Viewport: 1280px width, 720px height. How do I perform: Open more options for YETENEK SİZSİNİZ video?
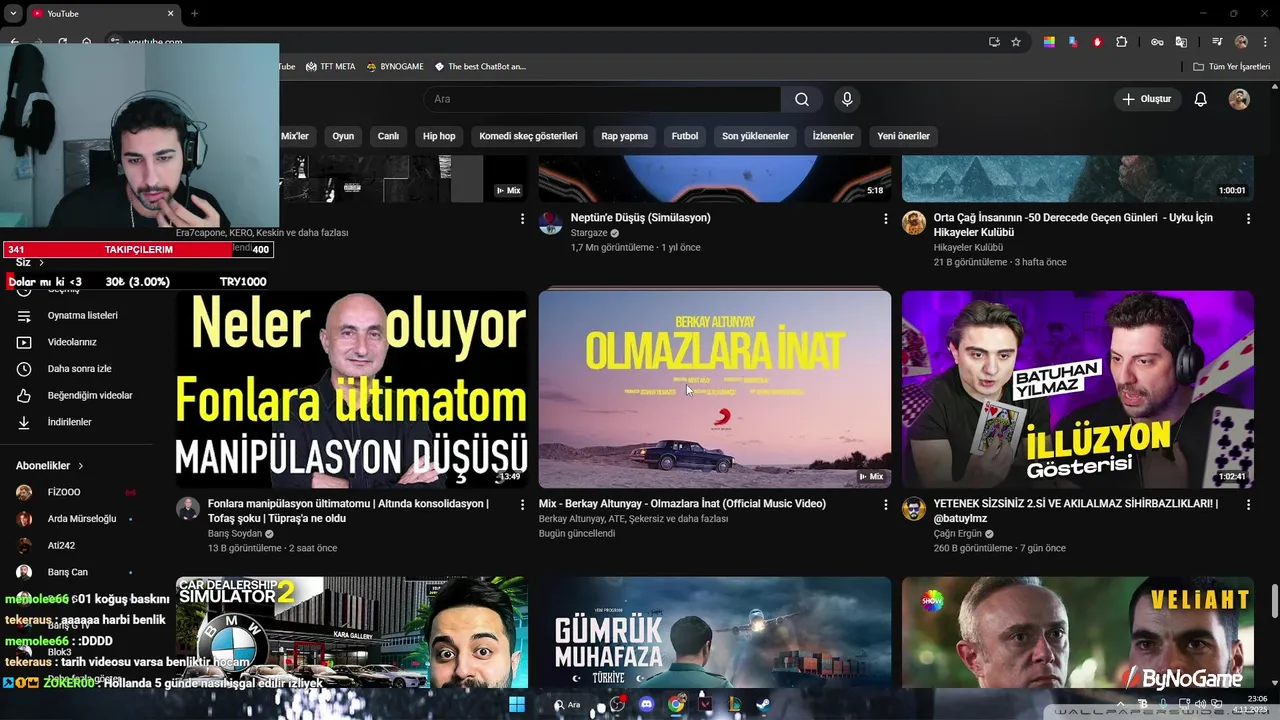point(1248,505)
